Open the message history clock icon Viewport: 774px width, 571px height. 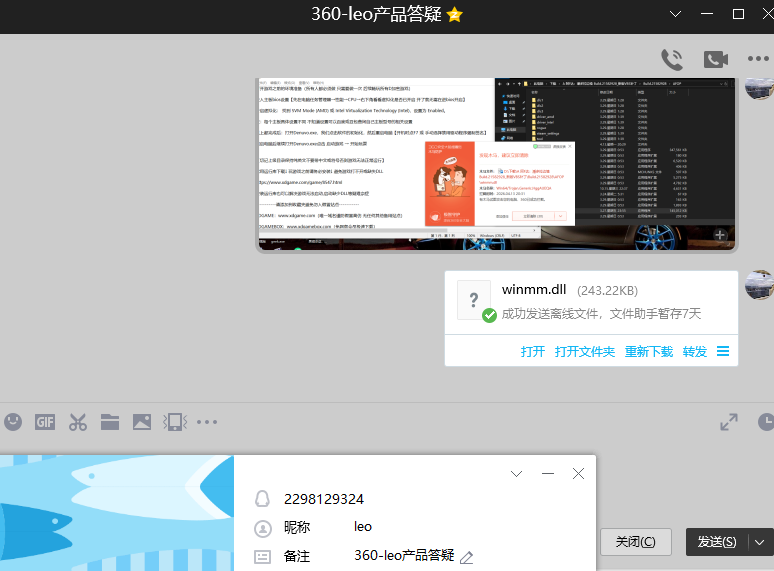(x=766, y=422)
